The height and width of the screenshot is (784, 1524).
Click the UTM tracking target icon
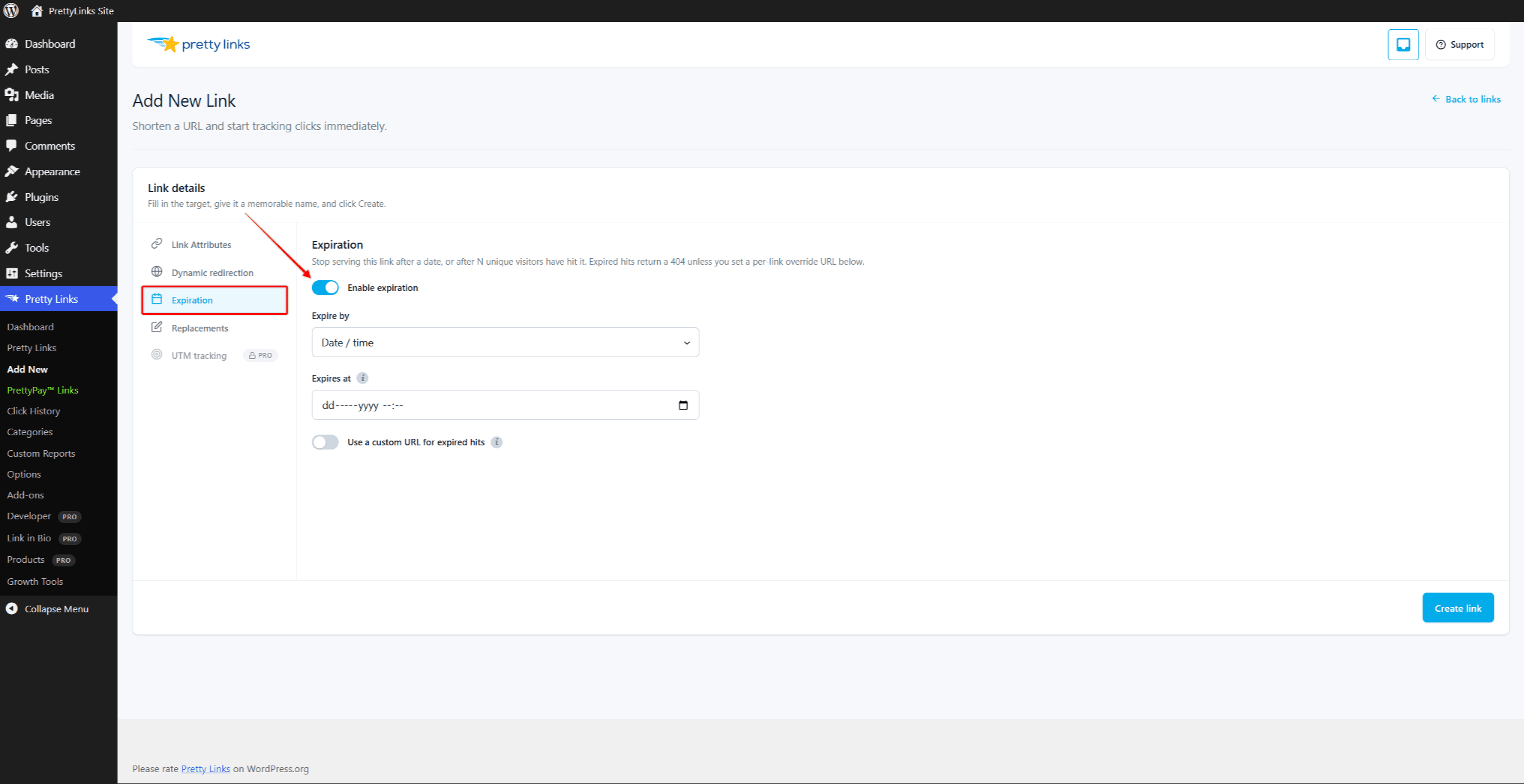tap(157, 355)
